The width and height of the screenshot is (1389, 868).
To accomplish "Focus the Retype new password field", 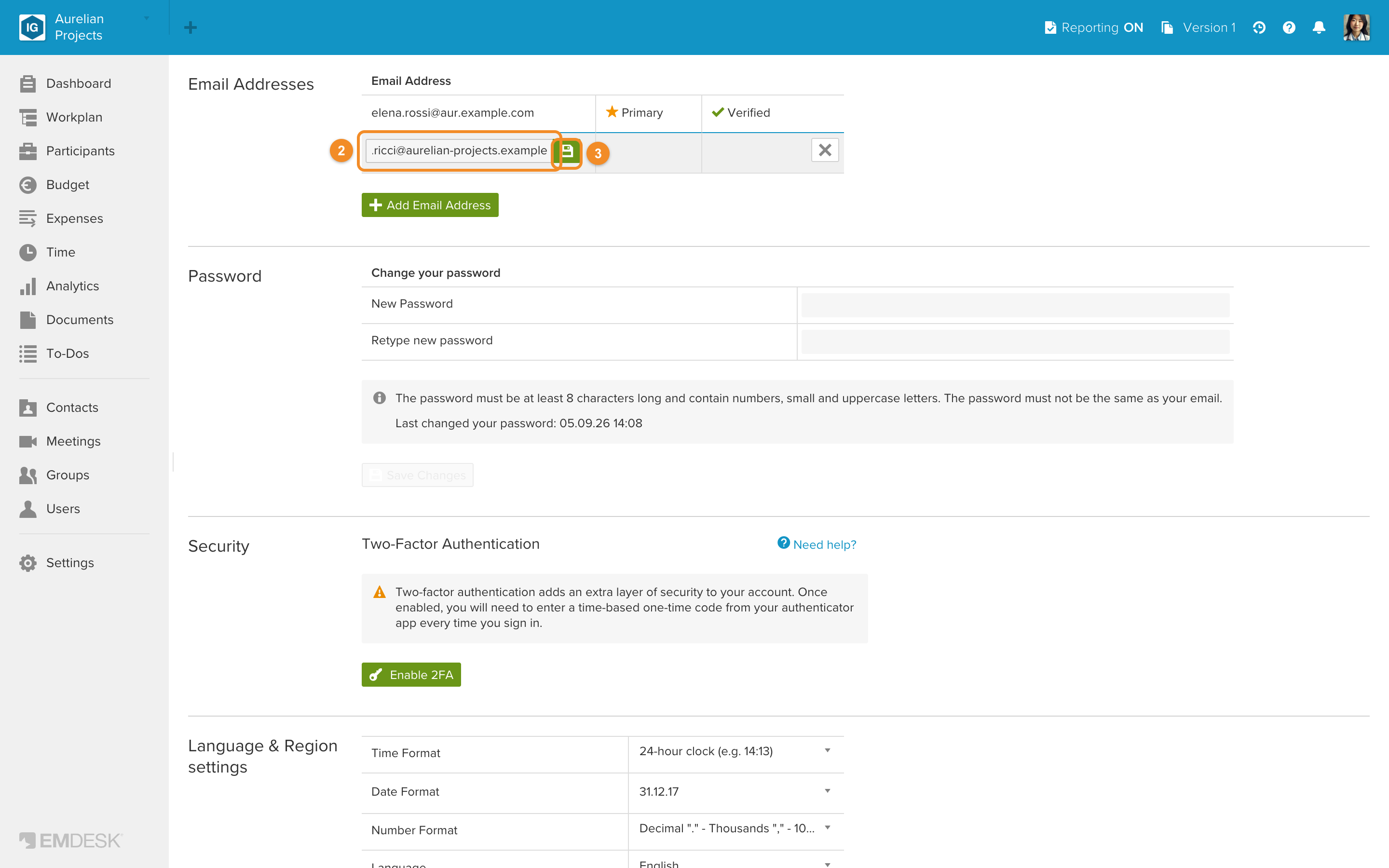I will pos(1015,341).
